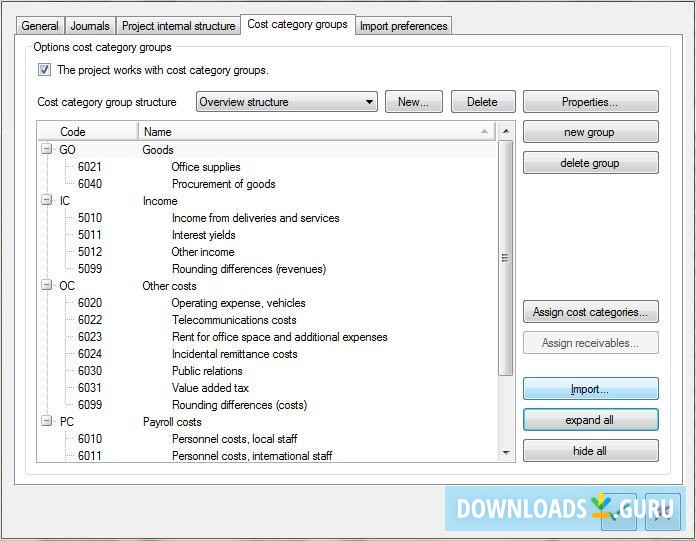Select the Cost category groups tab
The height and width of the screenshot is (541, 696).
coord(297,24)
